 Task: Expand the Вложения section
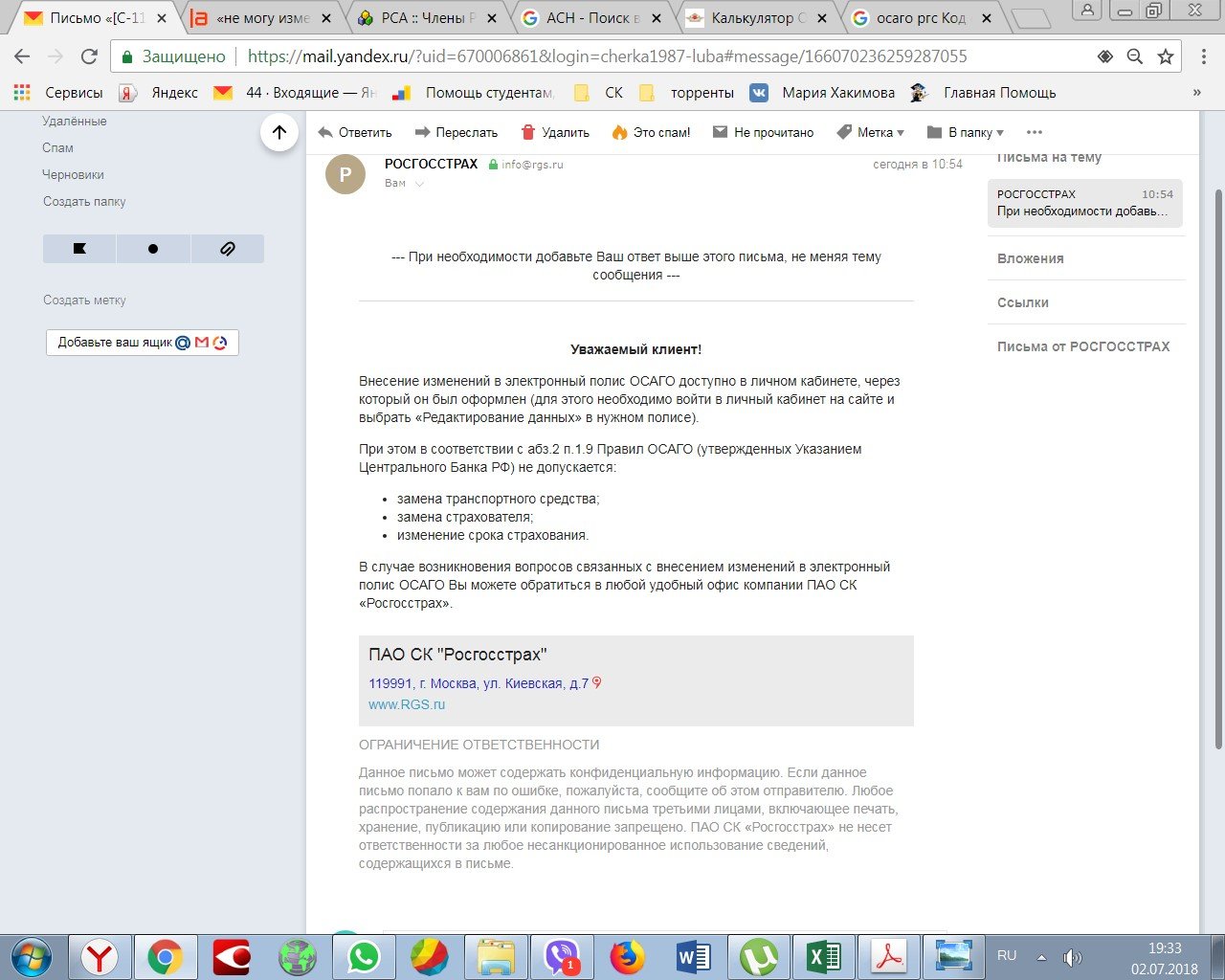1031,258
